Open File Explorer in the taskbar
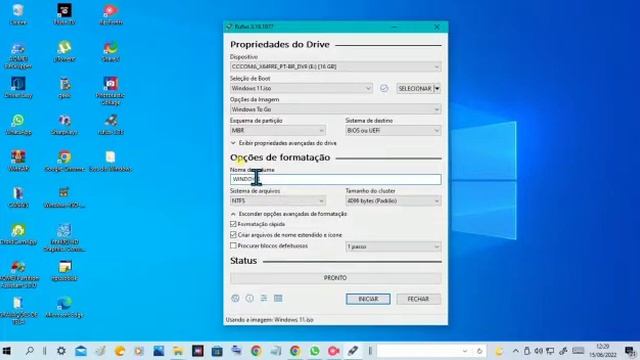Image resolution: width=640 pixels, height=360 pixels. pos(178,351)
